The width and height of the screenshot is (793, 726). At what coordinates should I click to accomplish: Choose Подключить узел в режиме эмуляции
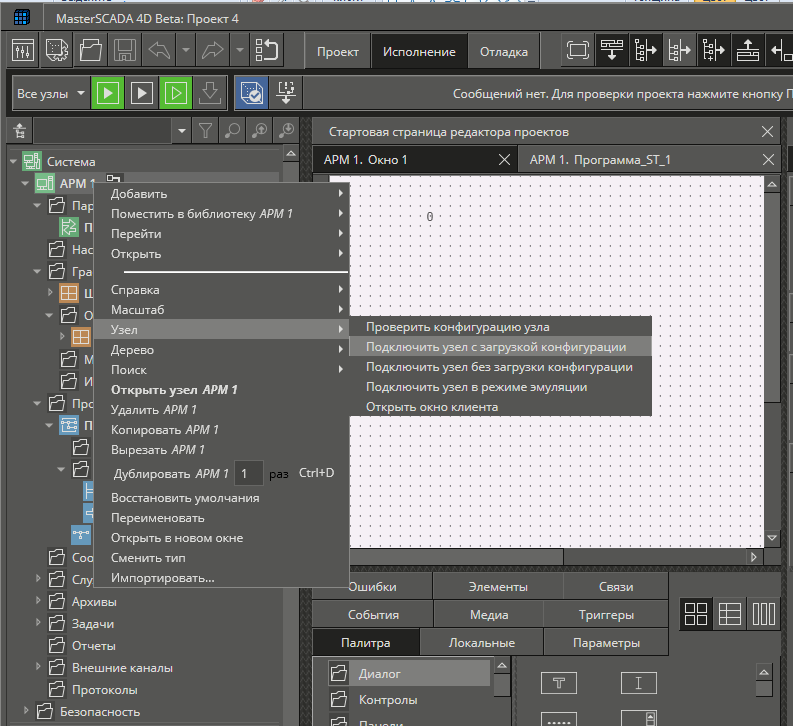(500, 387)
